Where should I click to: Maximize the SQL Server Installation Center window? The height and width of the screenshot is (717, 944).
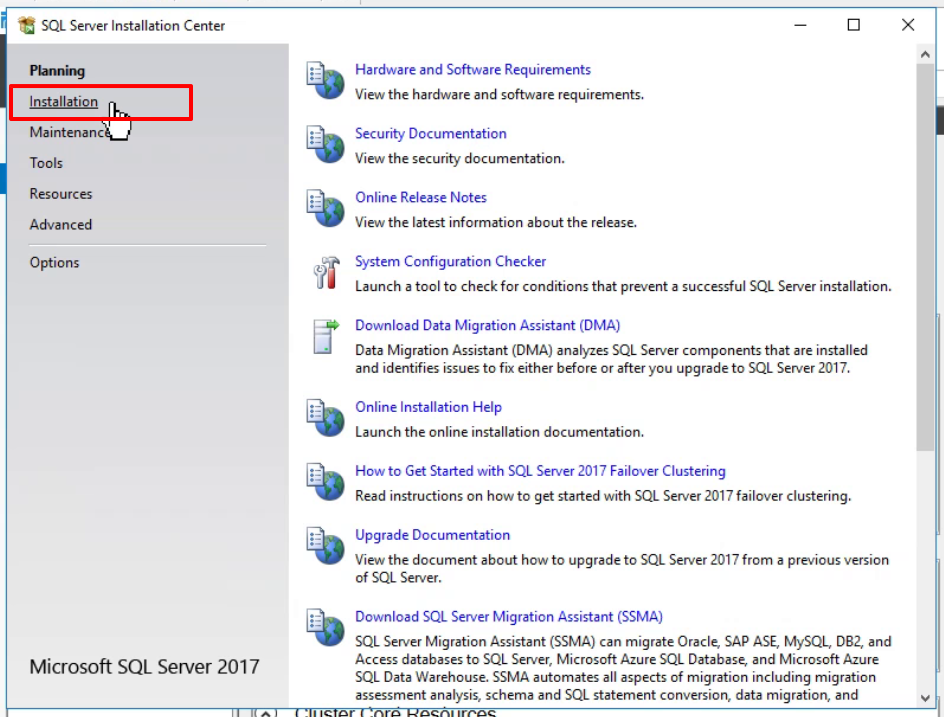pos(854,25)
